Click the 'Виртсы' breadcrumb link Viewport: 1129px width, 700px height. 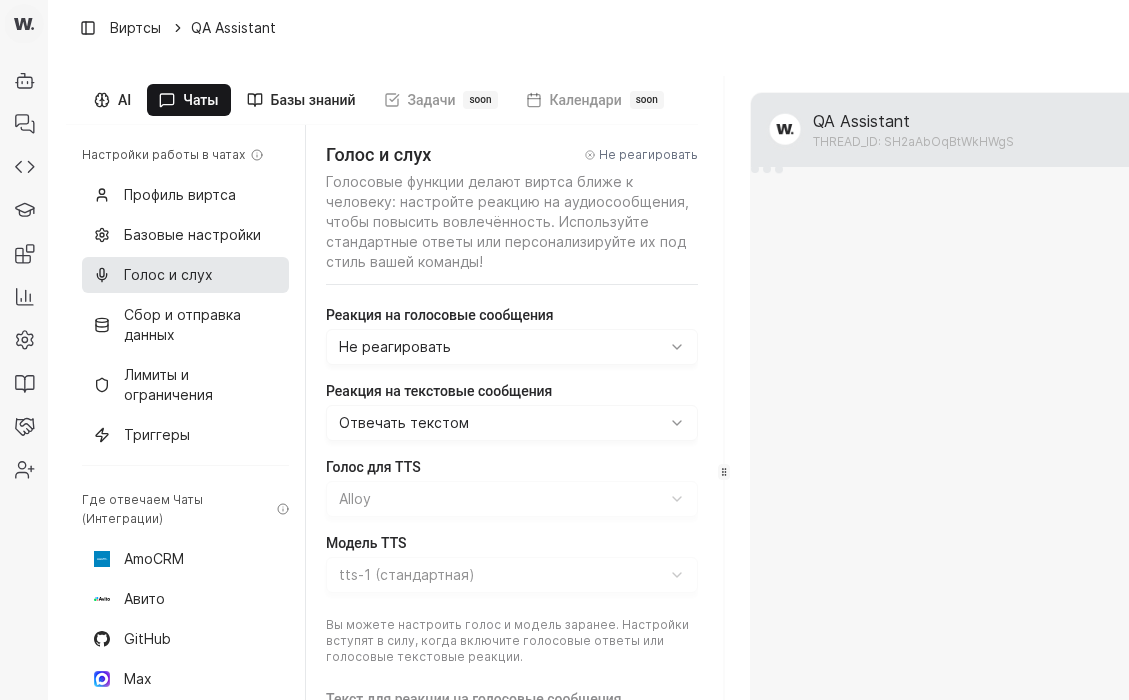pyautogui.click(x=135, y=28)
